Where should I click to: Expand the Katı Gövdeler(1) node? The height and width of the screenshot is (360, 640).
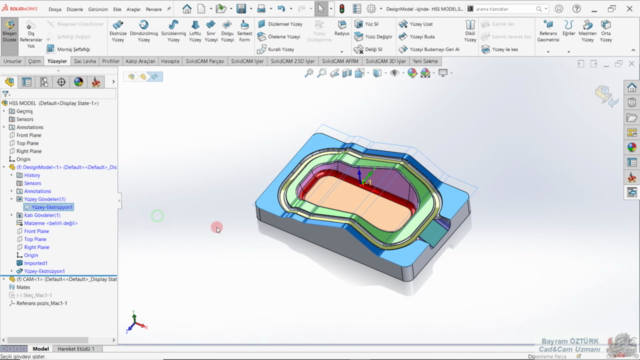point(11,215)
